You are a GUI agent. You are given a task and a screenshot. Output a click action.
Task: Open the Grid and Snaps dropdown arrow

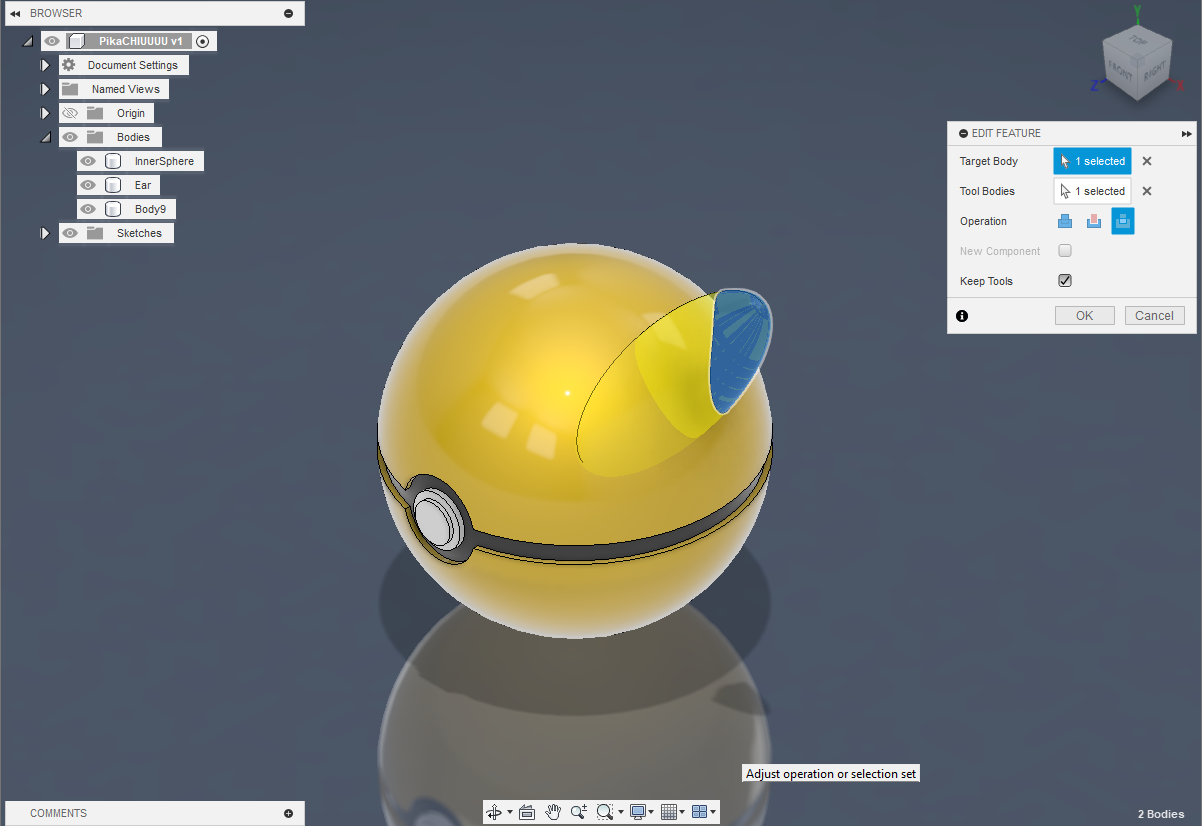[683, 812]
